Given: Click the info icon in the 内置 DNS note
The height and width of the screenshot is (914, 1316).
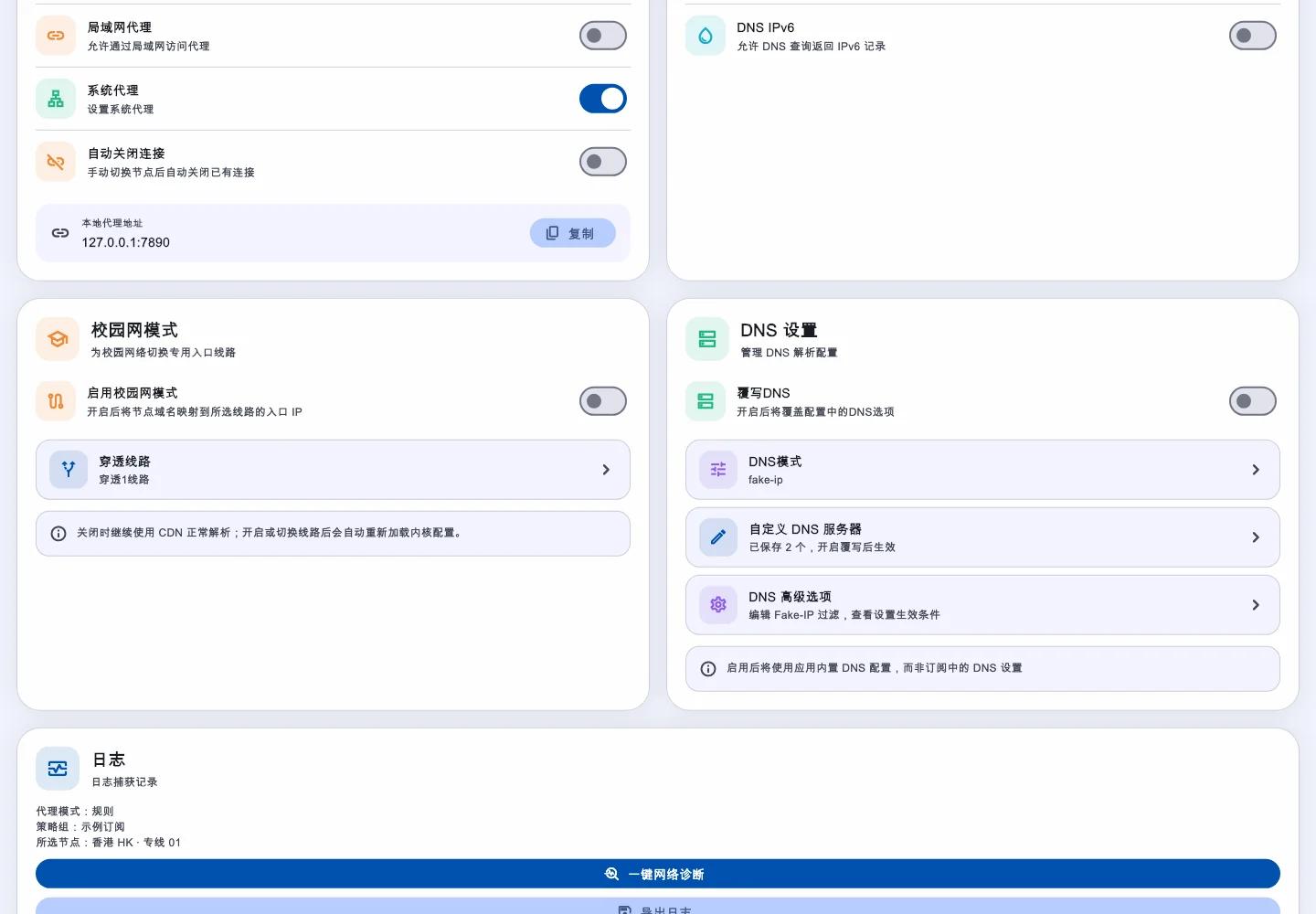Looking at the screenshot, I should tap(708, 669).
